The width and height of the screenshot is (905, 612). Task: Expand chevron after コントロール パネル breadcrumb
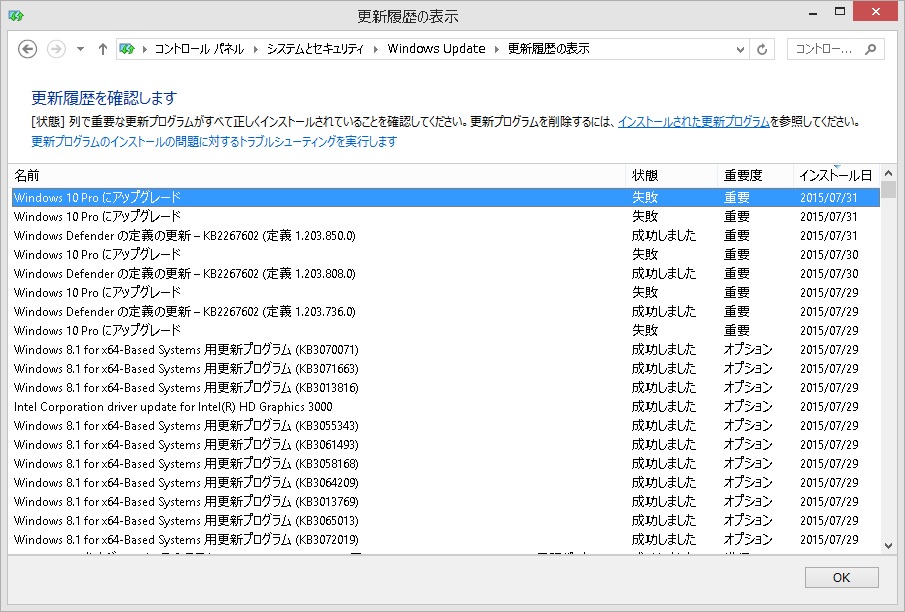click(x=256, y=49)
